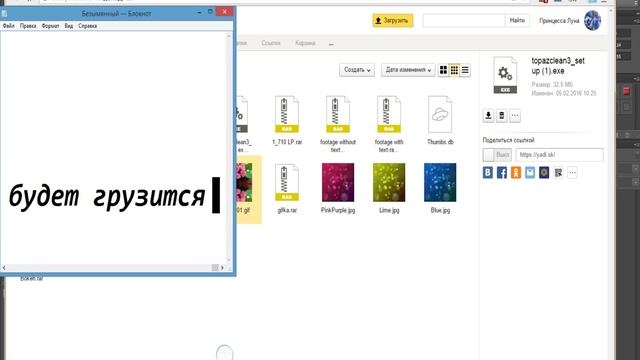Click the yellow Загрузить upload button

[x=392, y=20]
